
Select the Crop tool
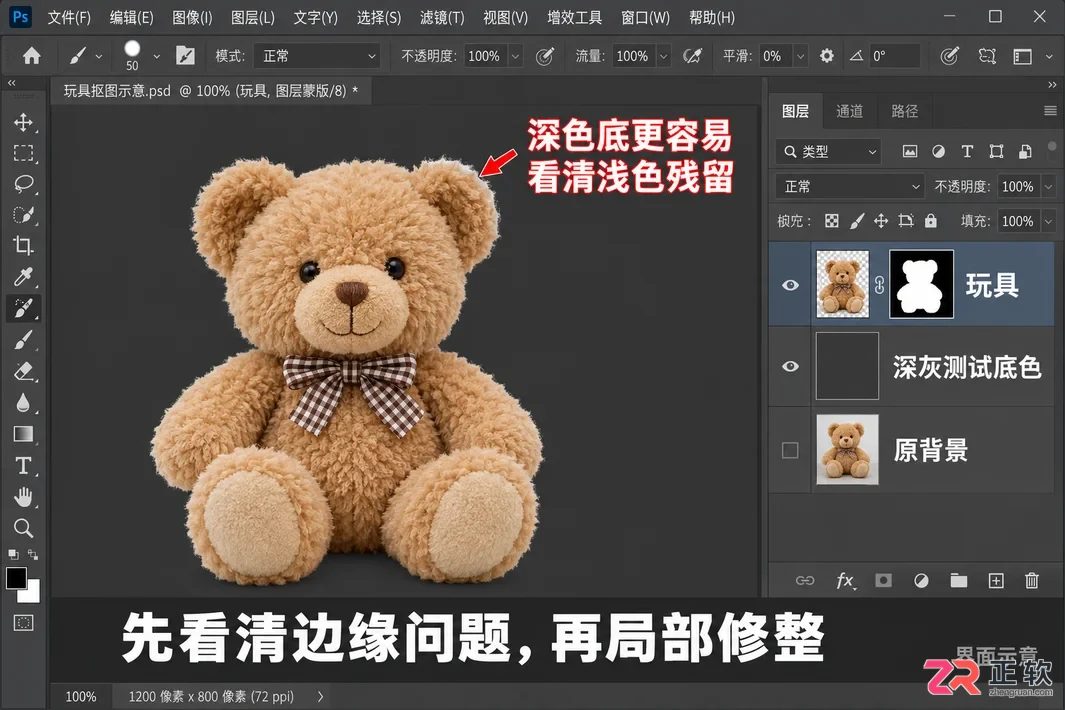[23, 245]
